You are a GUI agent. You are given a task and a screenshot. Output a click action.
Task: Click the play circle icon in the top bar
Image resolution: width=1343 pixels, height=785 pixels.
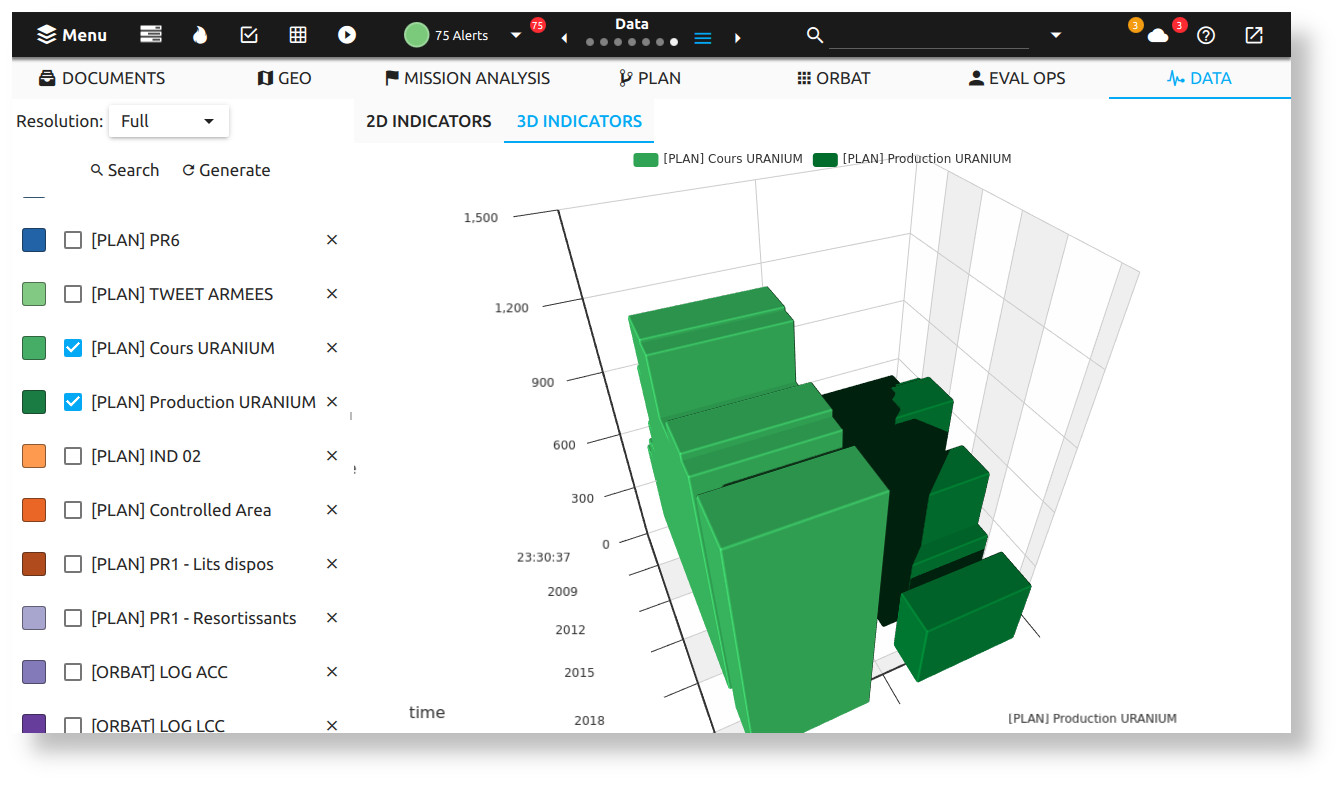[346, 34]
